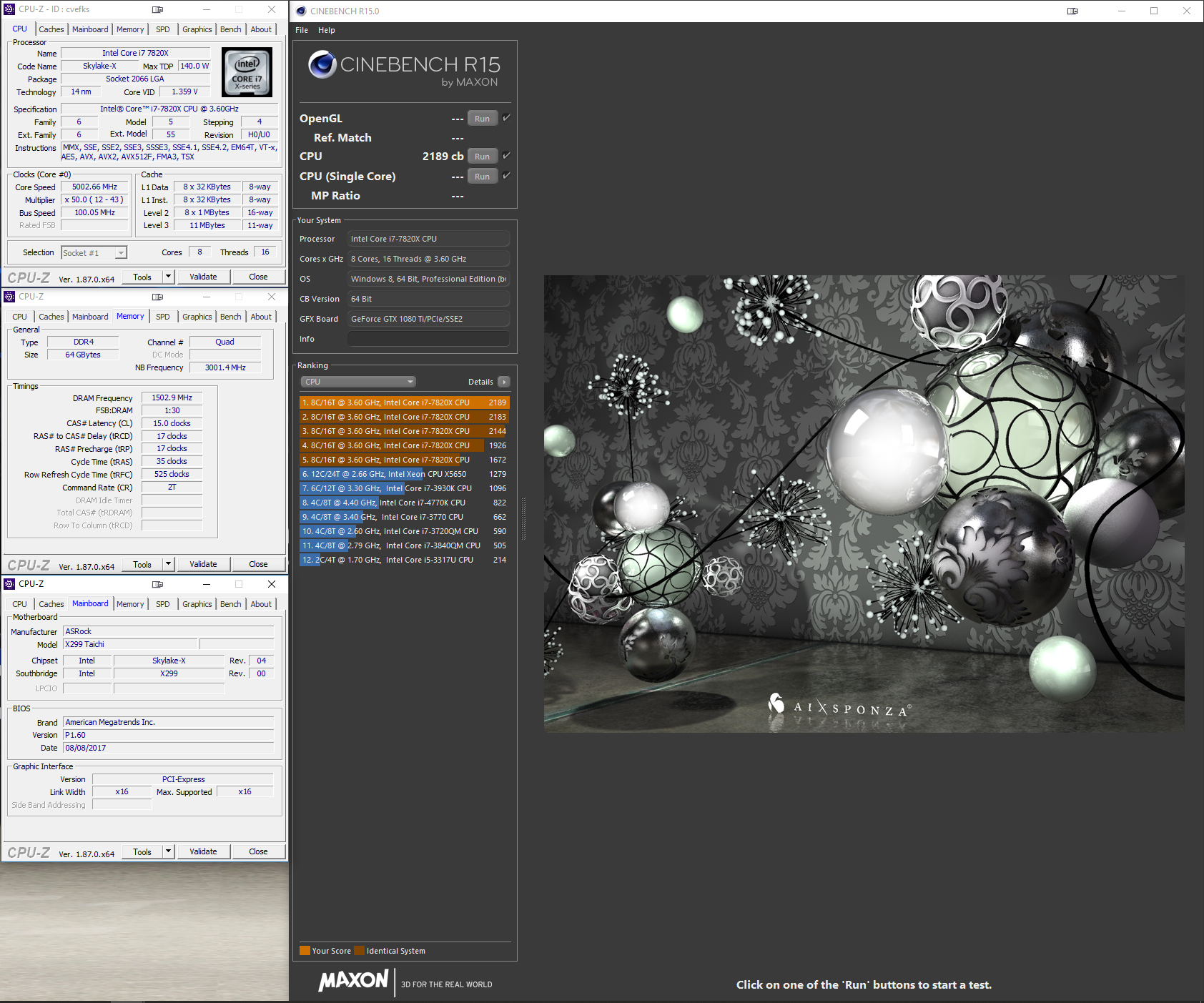The image size is (1204, 1003).
Task: Open the File menu in Cinebench
Action: click(x=302, y=30)
